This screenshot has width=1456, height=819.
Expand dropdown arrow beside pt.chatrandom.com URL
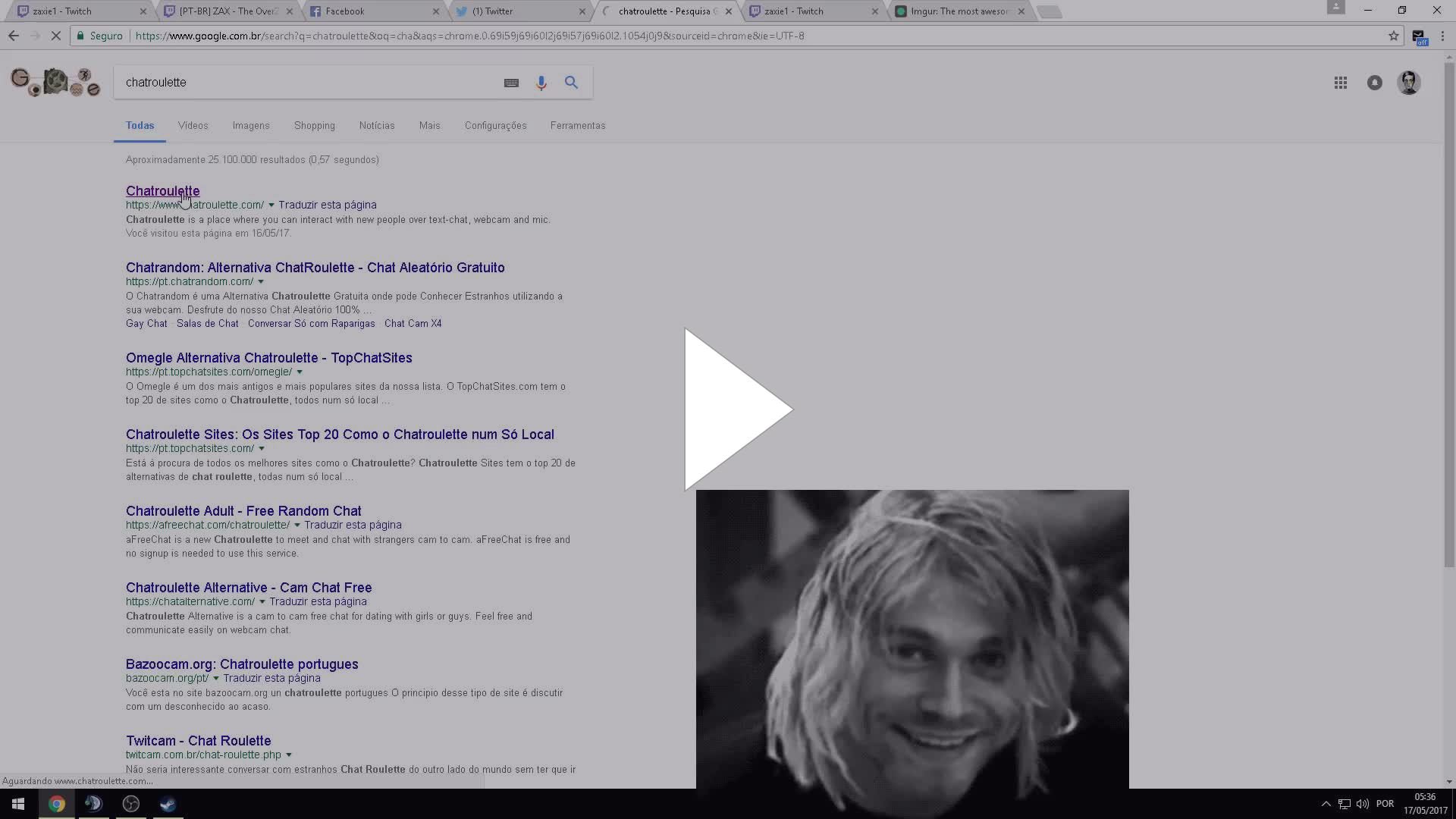261,282
